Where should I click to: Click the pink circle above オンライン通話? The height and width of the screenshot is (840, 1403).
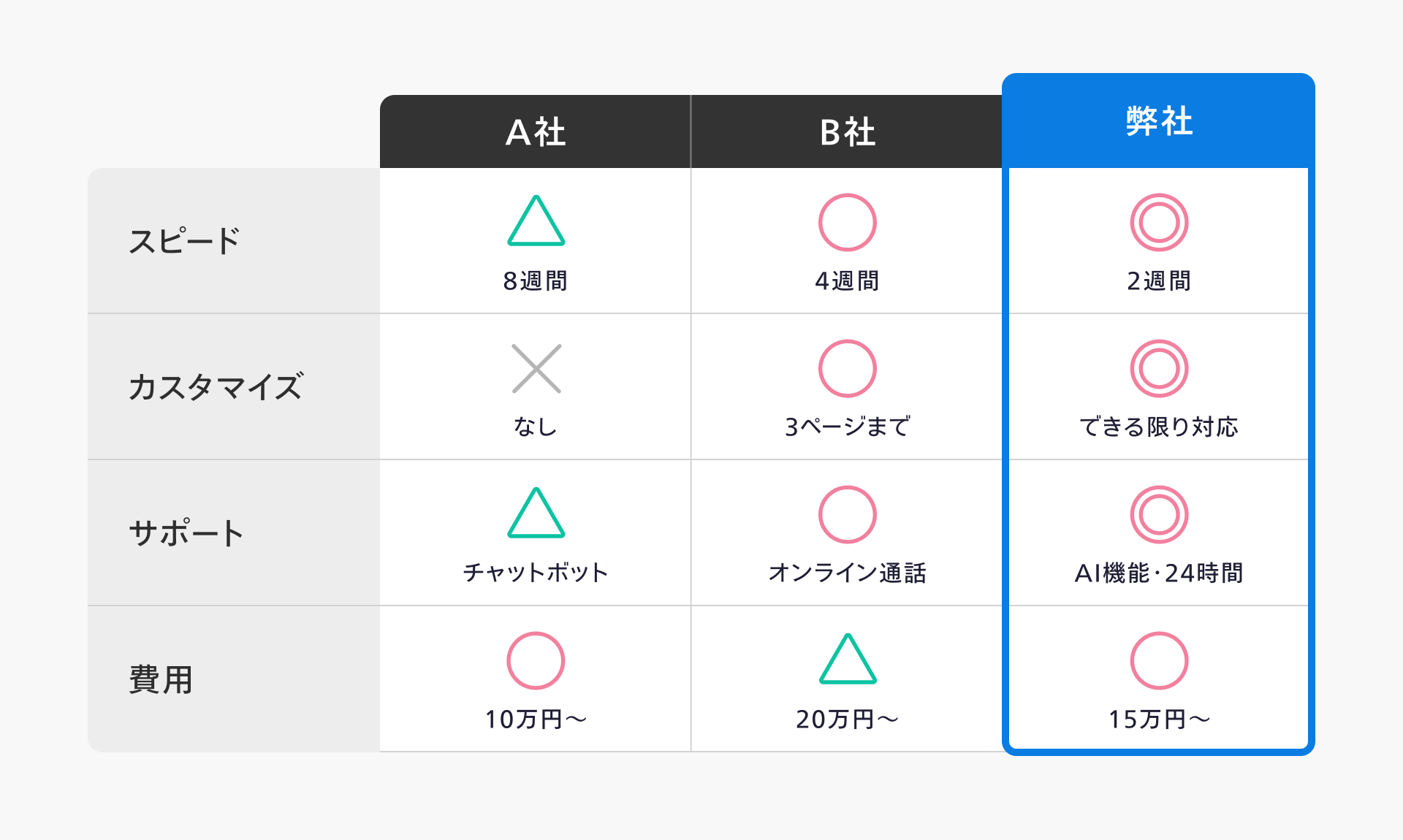pos(847,514)
